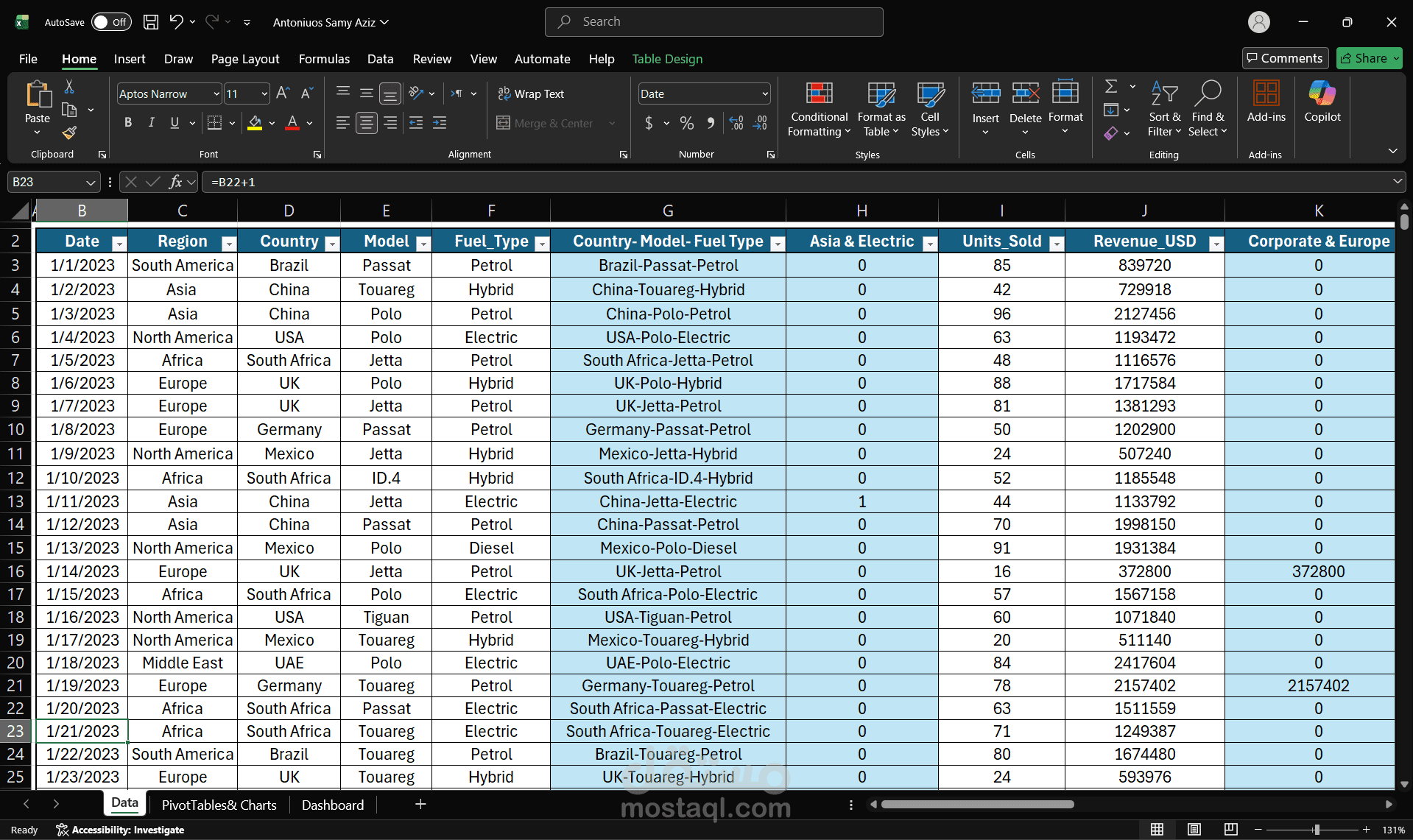Click the Increase Indent icon
Viewport: 1413px width, 840px height.
(x=440, y=123)
